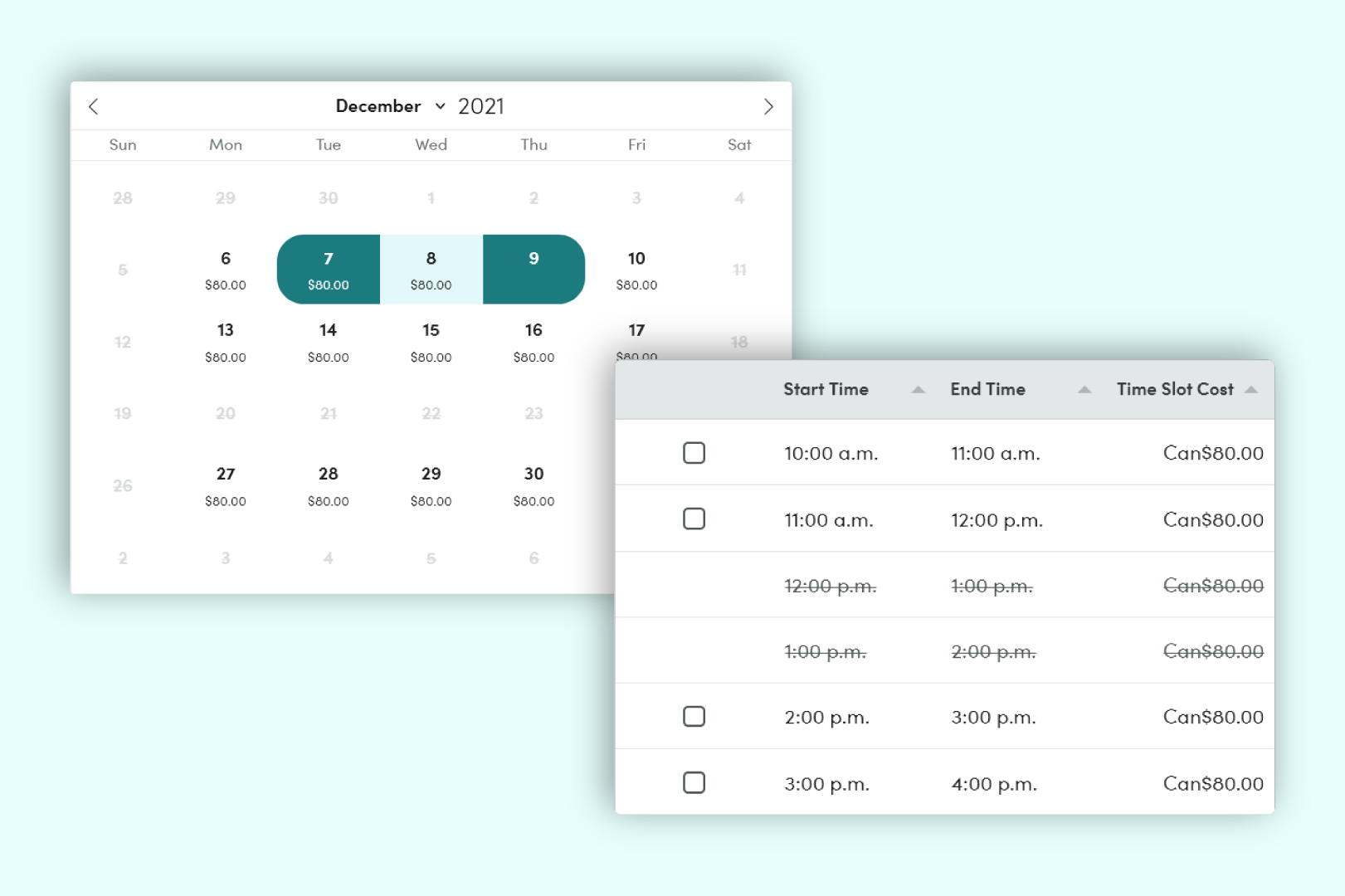Enable the 2:00 p.m. time slot
The image size is (1345, 896).
[694, 716]
